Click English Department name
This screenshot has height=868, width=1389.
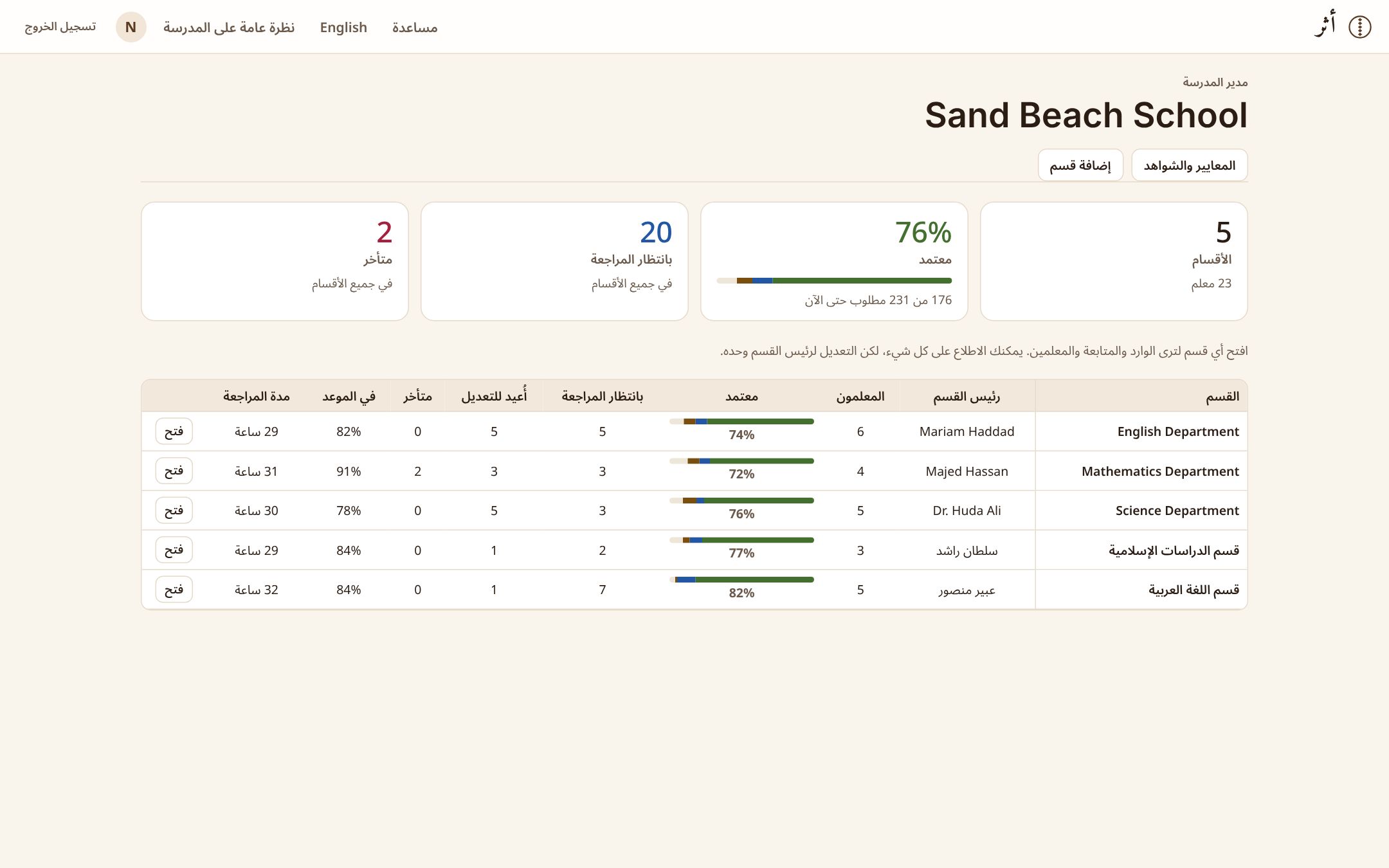[x=1178, y=431]
